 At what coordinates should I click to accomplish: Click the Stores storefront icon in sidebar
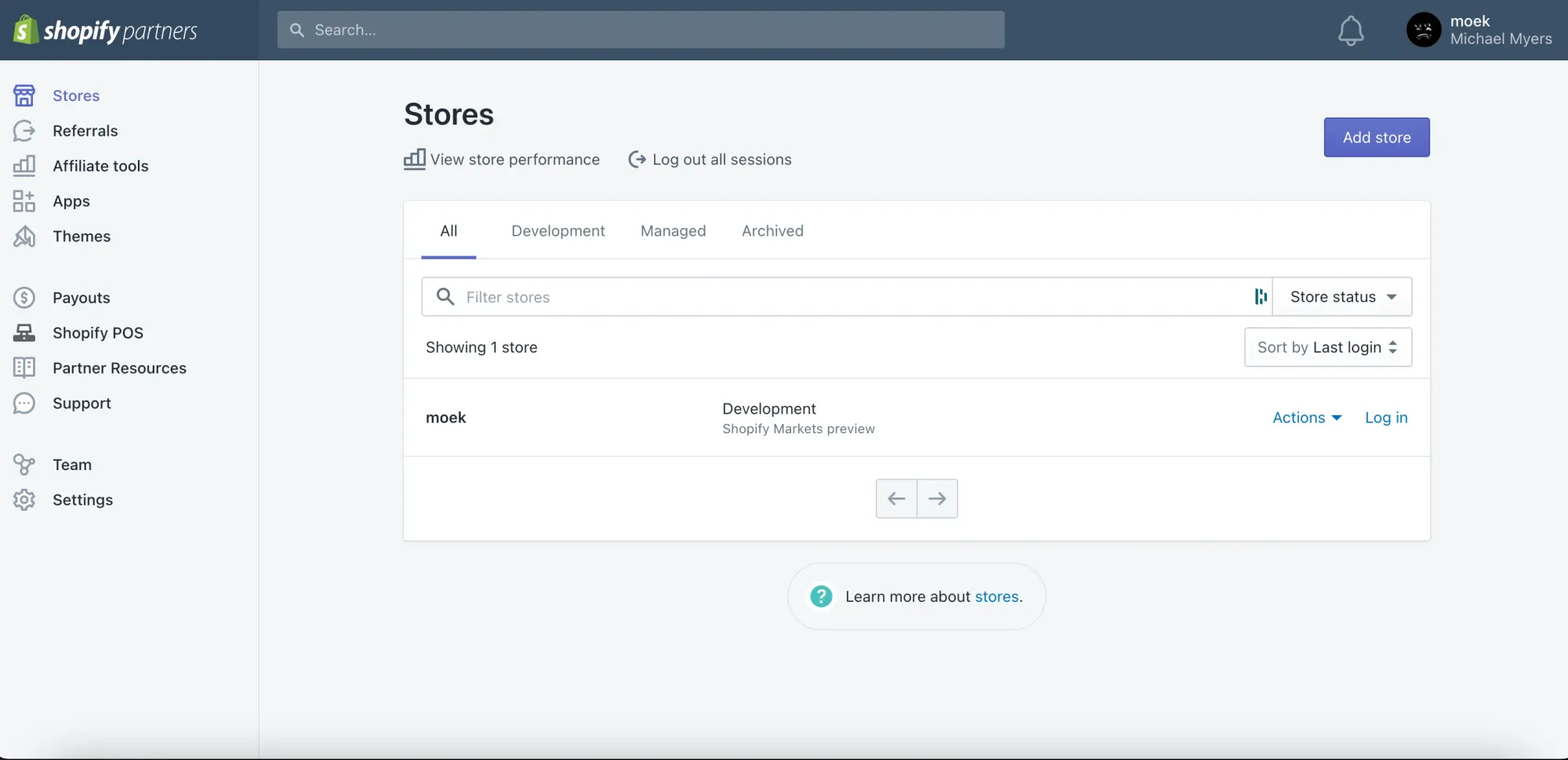(x=24, y=96)
